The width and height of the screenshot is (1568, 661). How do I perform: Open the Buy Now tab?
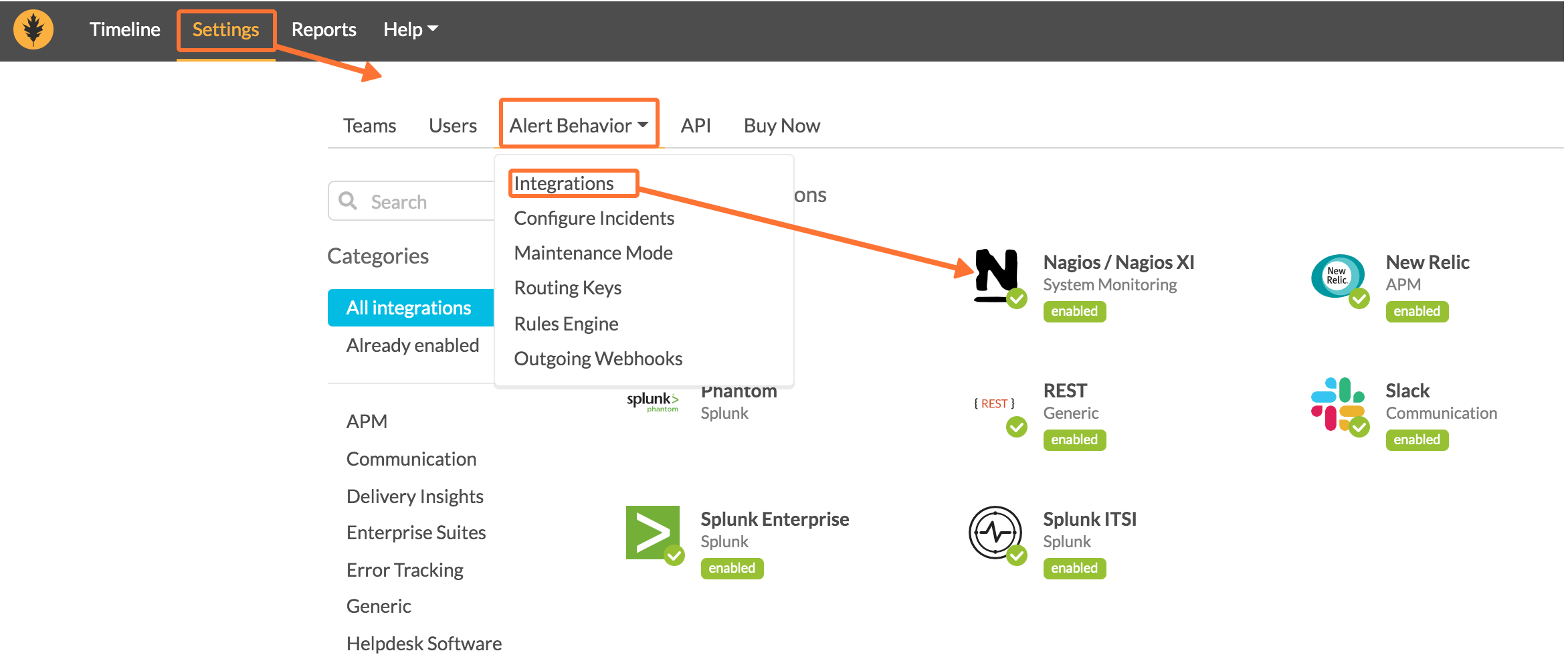[782, 126]
